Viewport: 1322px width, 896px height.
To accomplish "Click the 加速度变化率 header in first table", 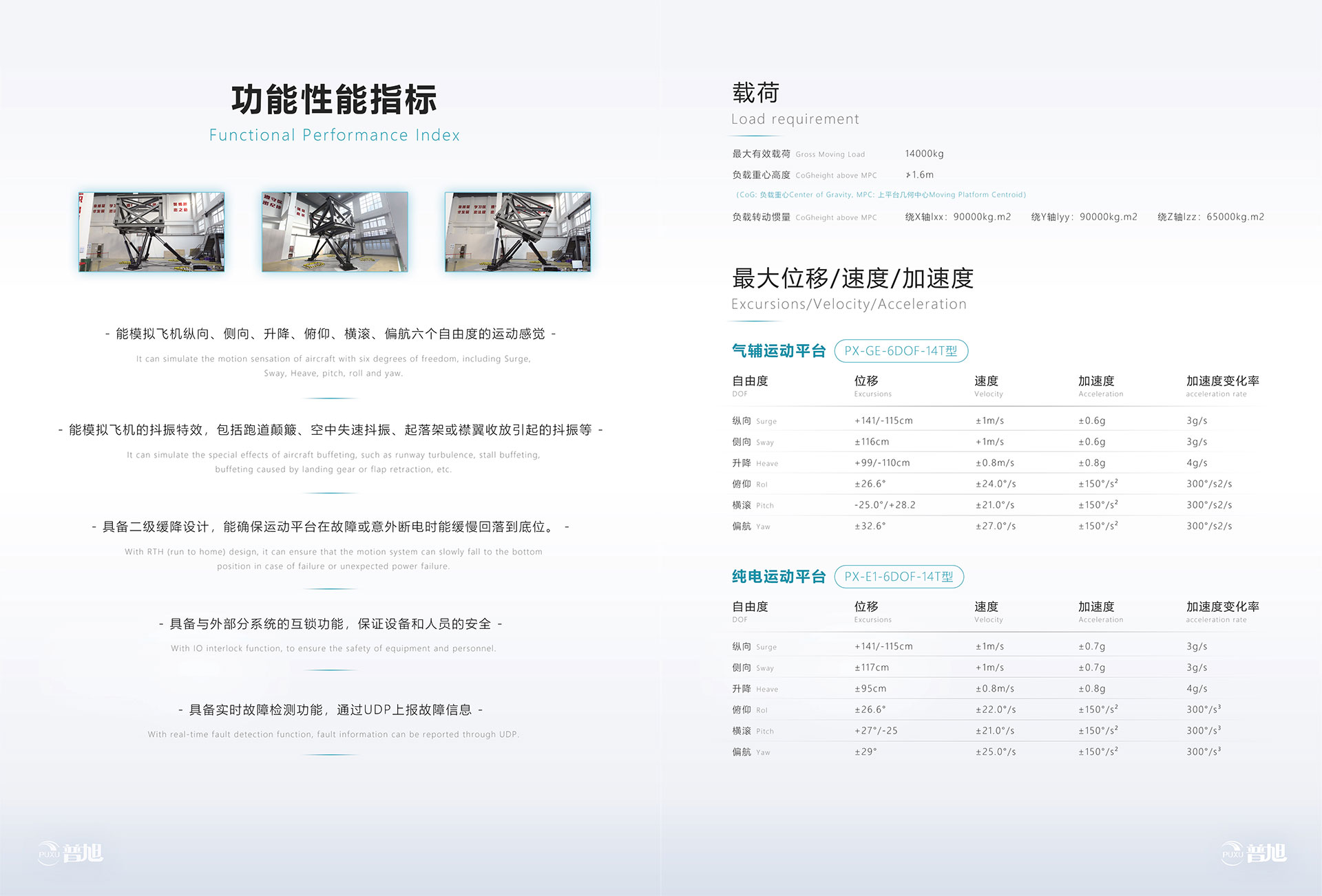I will (x=1222, y=381).
